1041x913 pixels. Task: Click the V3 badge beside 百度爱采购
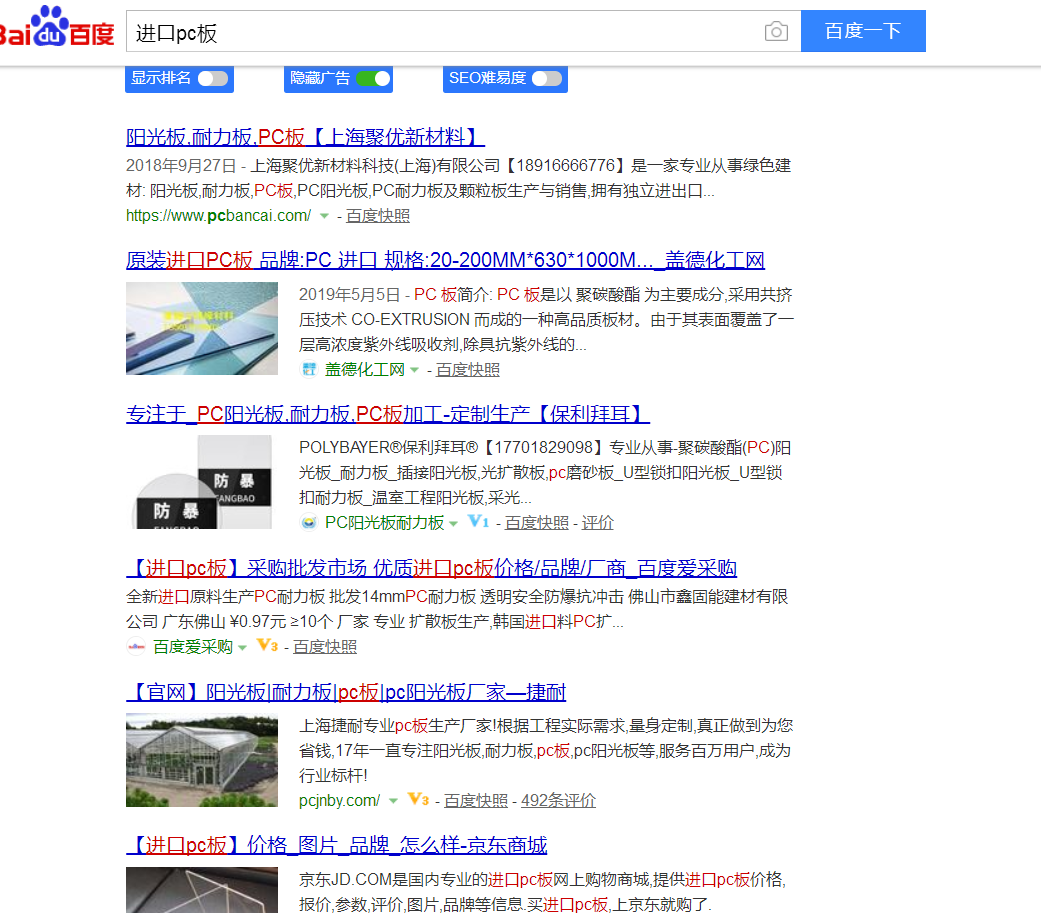tap(268, 645)
